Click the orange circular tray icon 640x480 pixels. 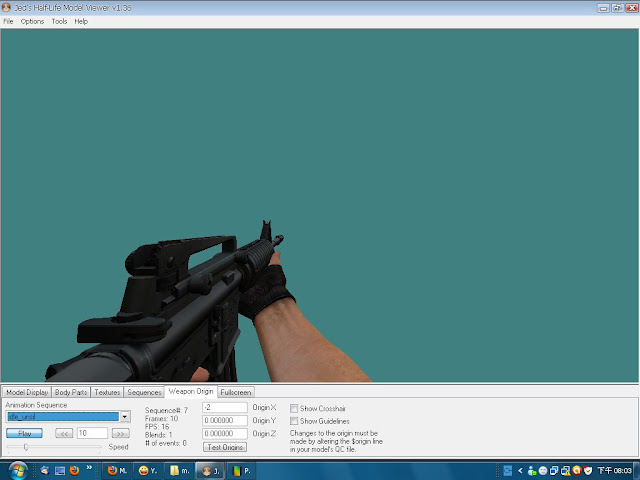tap(576, 471)
